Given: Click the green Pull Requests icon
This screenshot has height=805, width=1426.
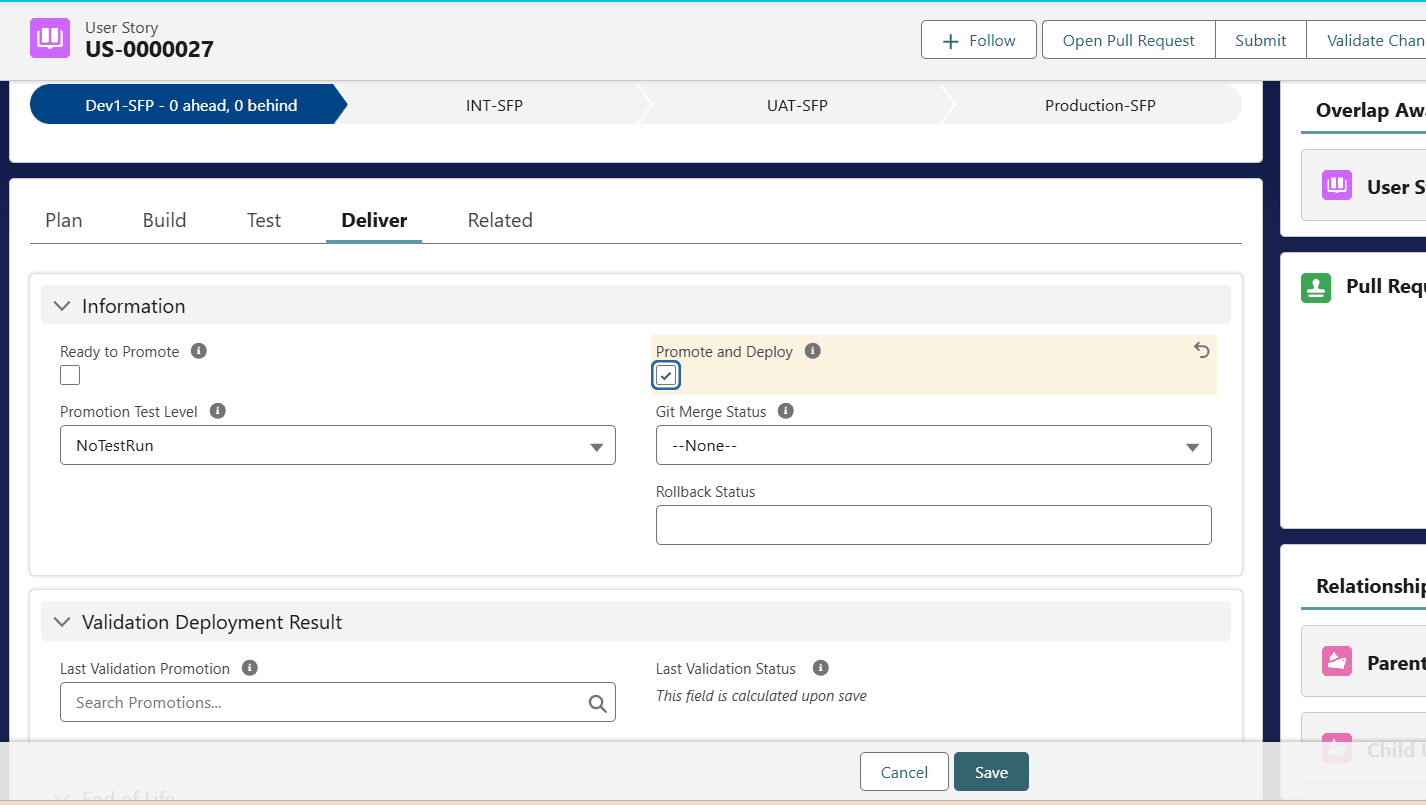Looking at the screenshot, I should (x=1316, y=288).
